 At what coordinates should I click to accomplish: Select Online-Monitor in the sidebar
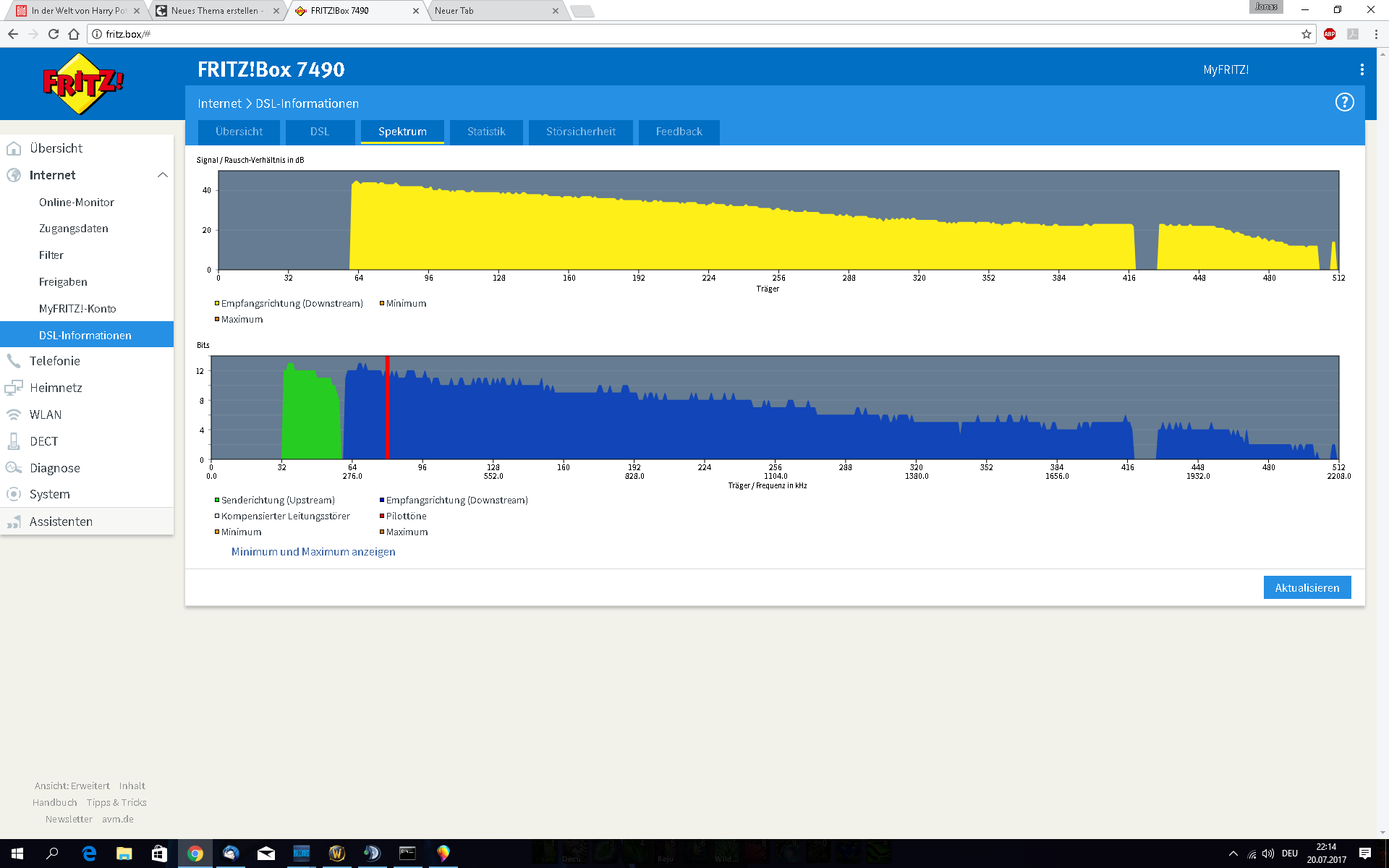coord(76,203)
